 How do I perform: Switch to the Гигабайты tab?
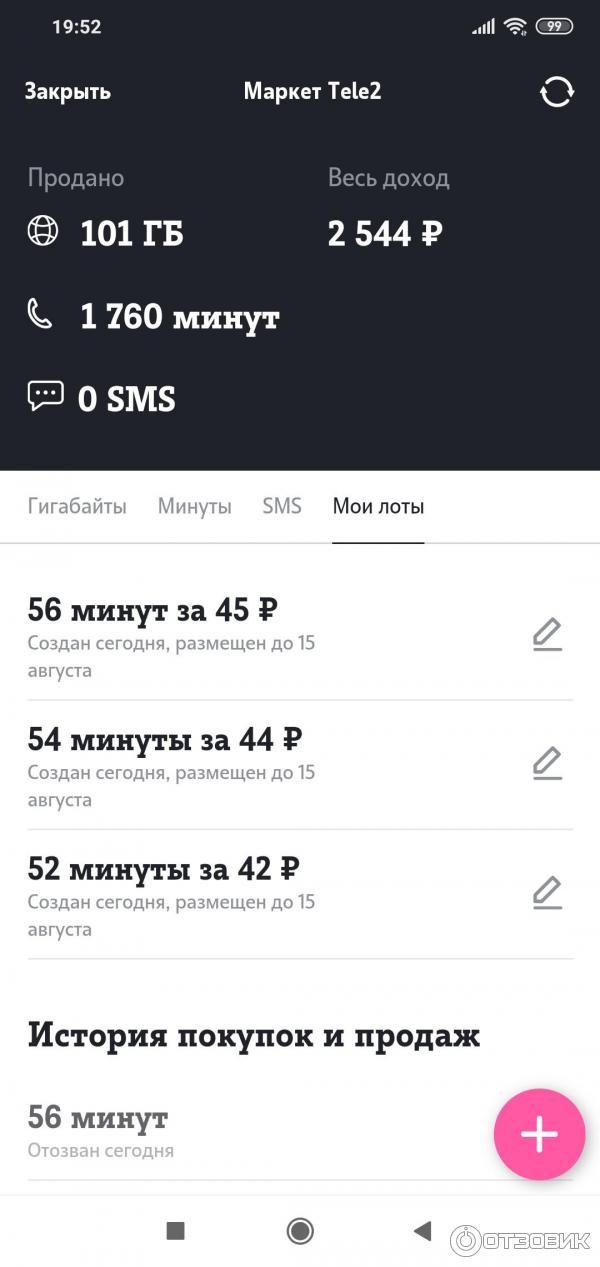[x=77, y=506]
